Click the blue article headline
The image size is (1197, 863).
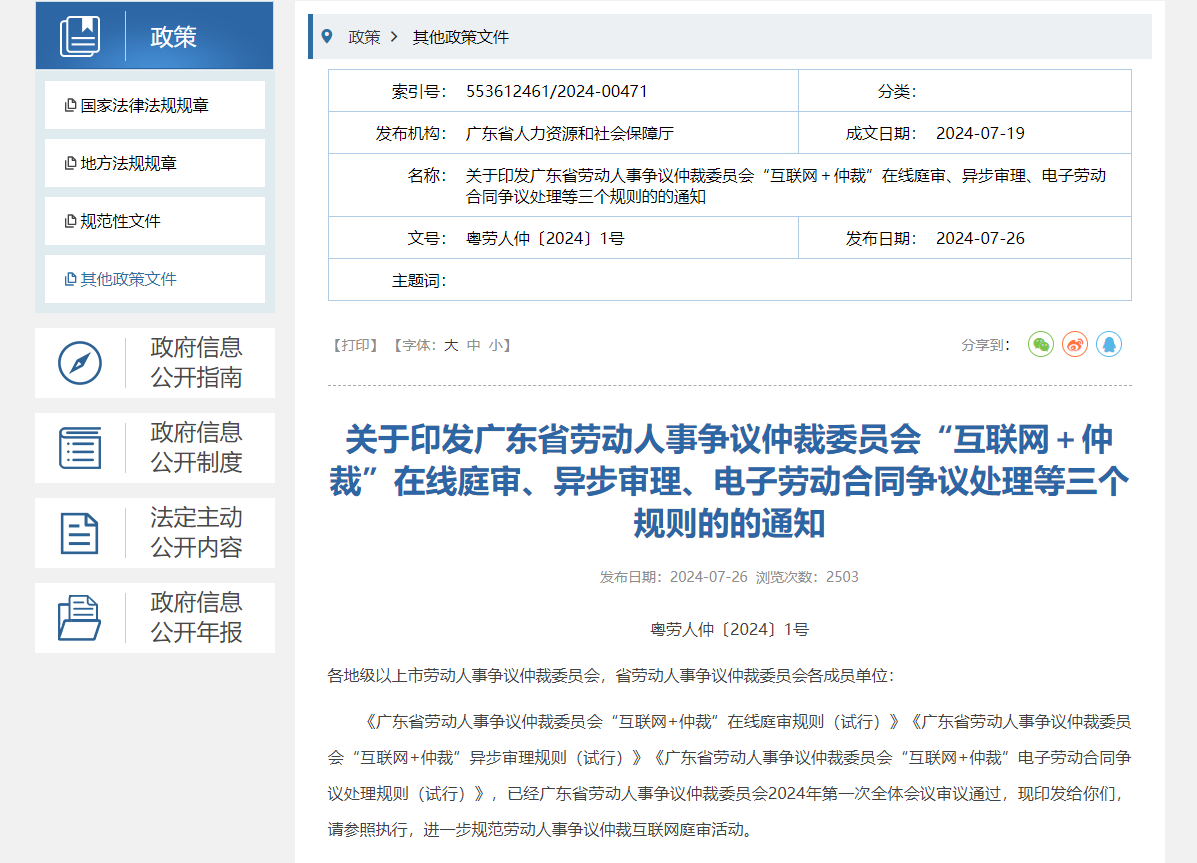pos(729,481)
